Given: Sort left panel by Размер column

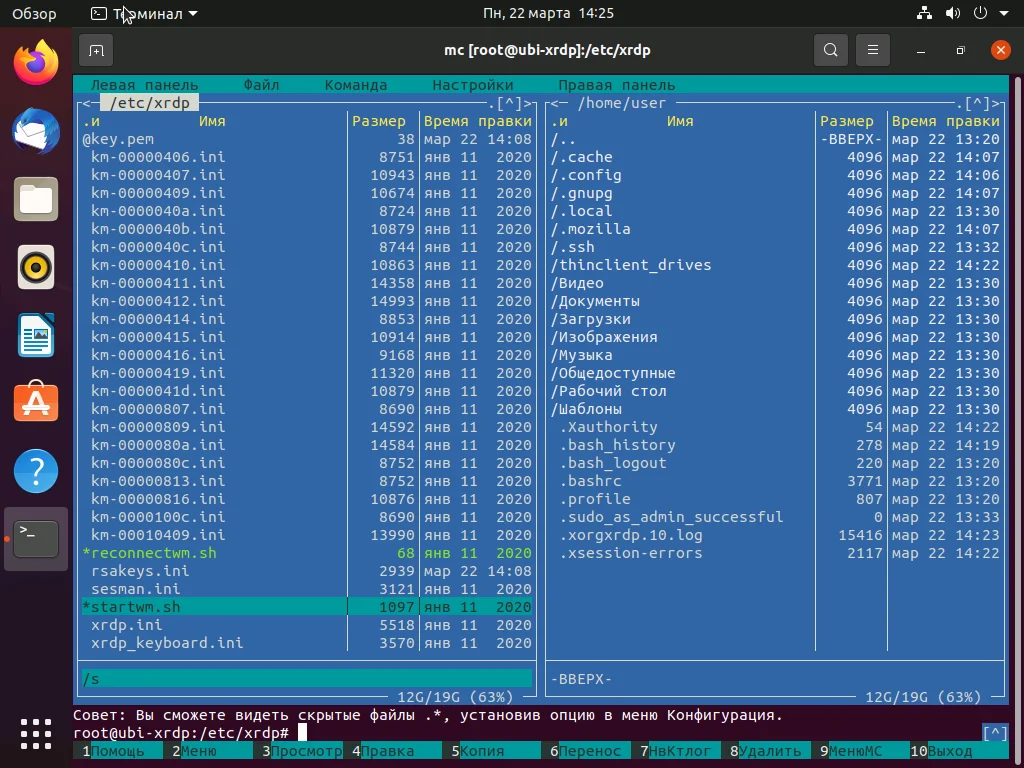Looking at the screenshot, I should [378, 121].
